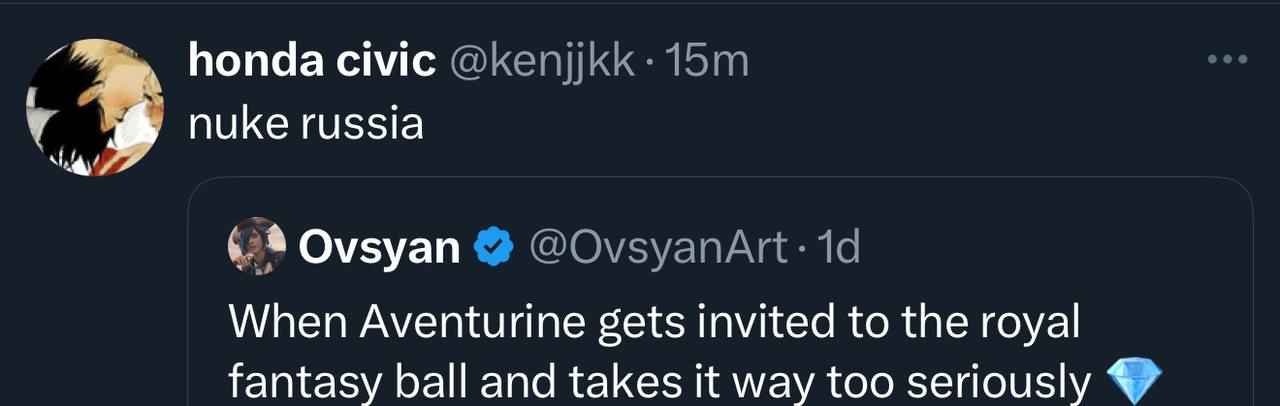Click the 1d timestamp on quoted post
The height and width of the screenshot is (406, 1280).
(836, 248)
